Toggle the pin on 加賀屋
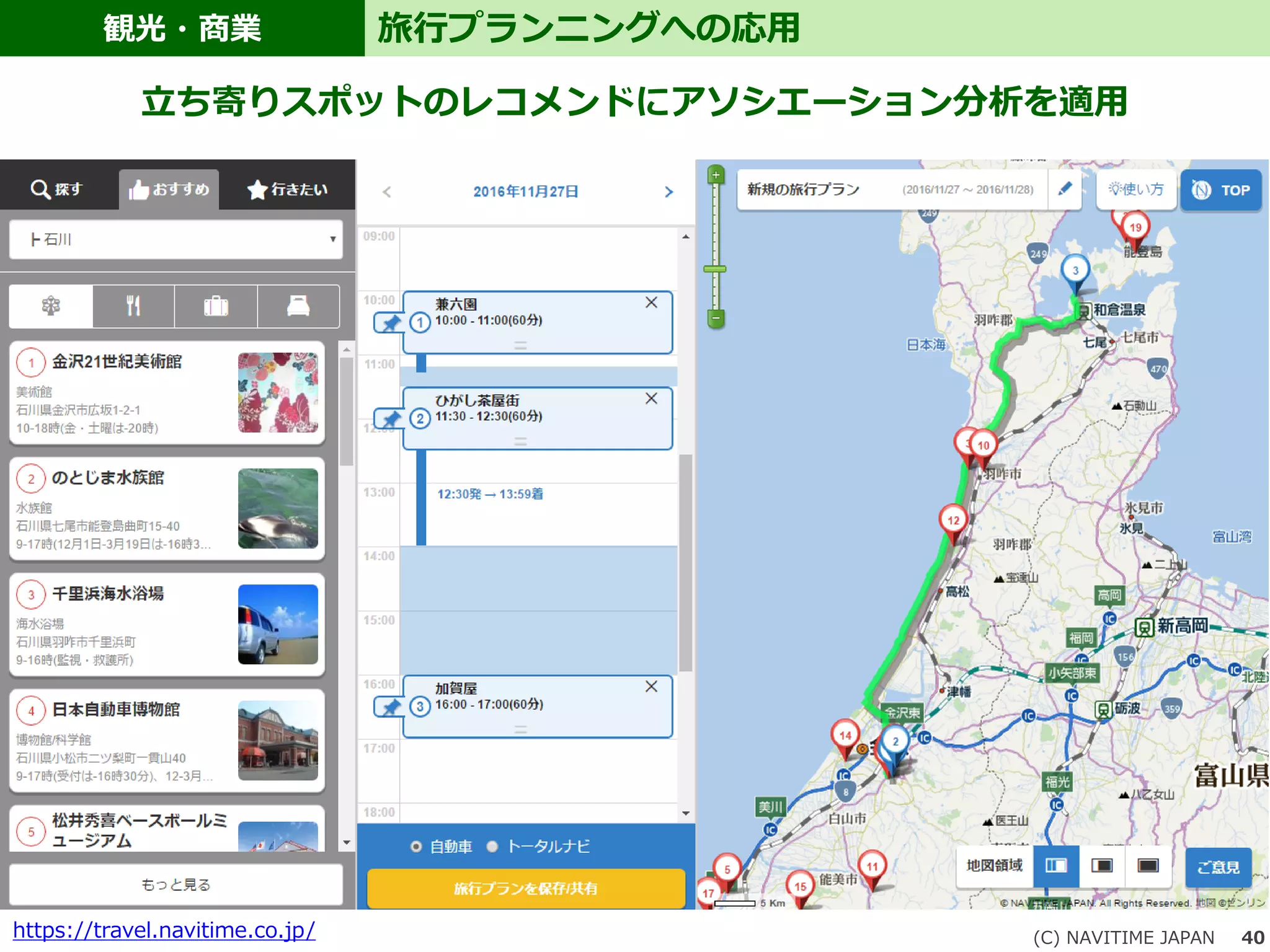 click(x=389, y=707)
